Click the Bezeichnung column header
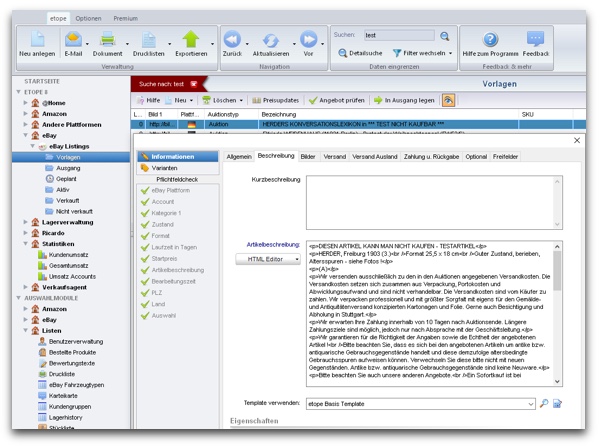This screenshot has height=446, width=600. (x=388, y=114)
